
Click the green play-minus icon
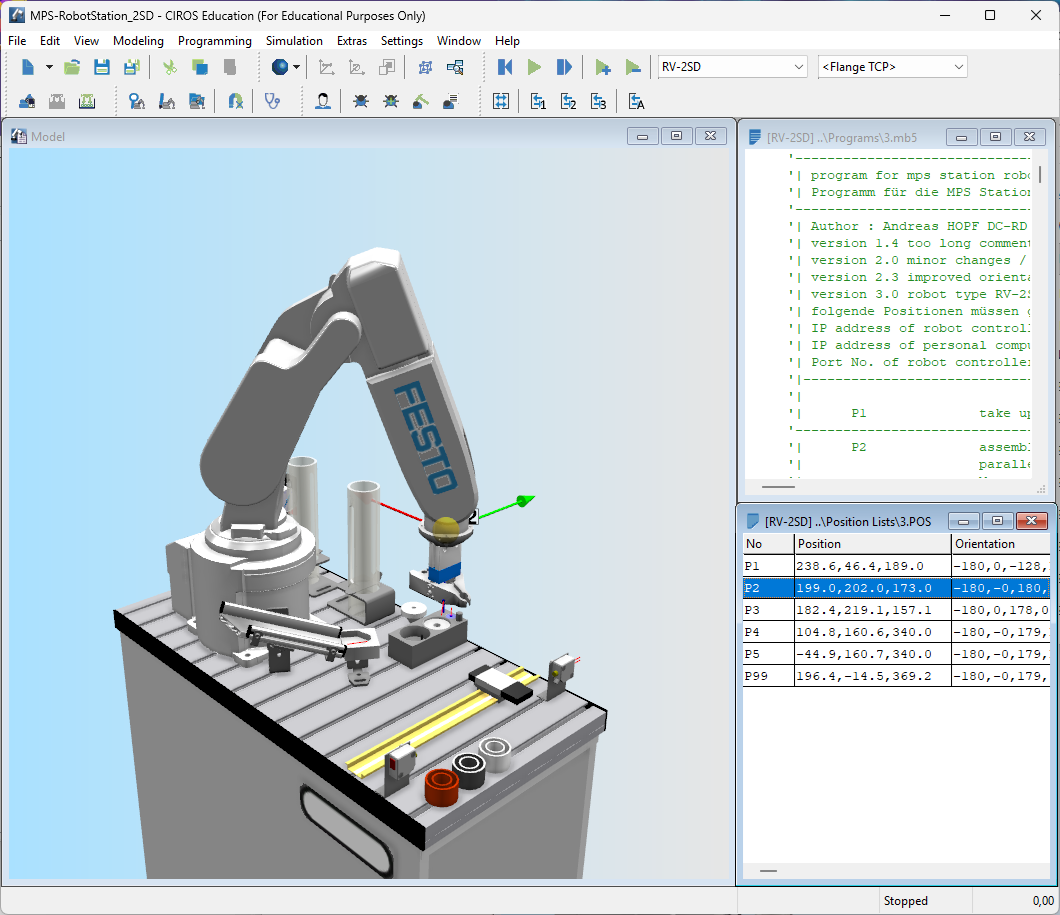(633, 67)
